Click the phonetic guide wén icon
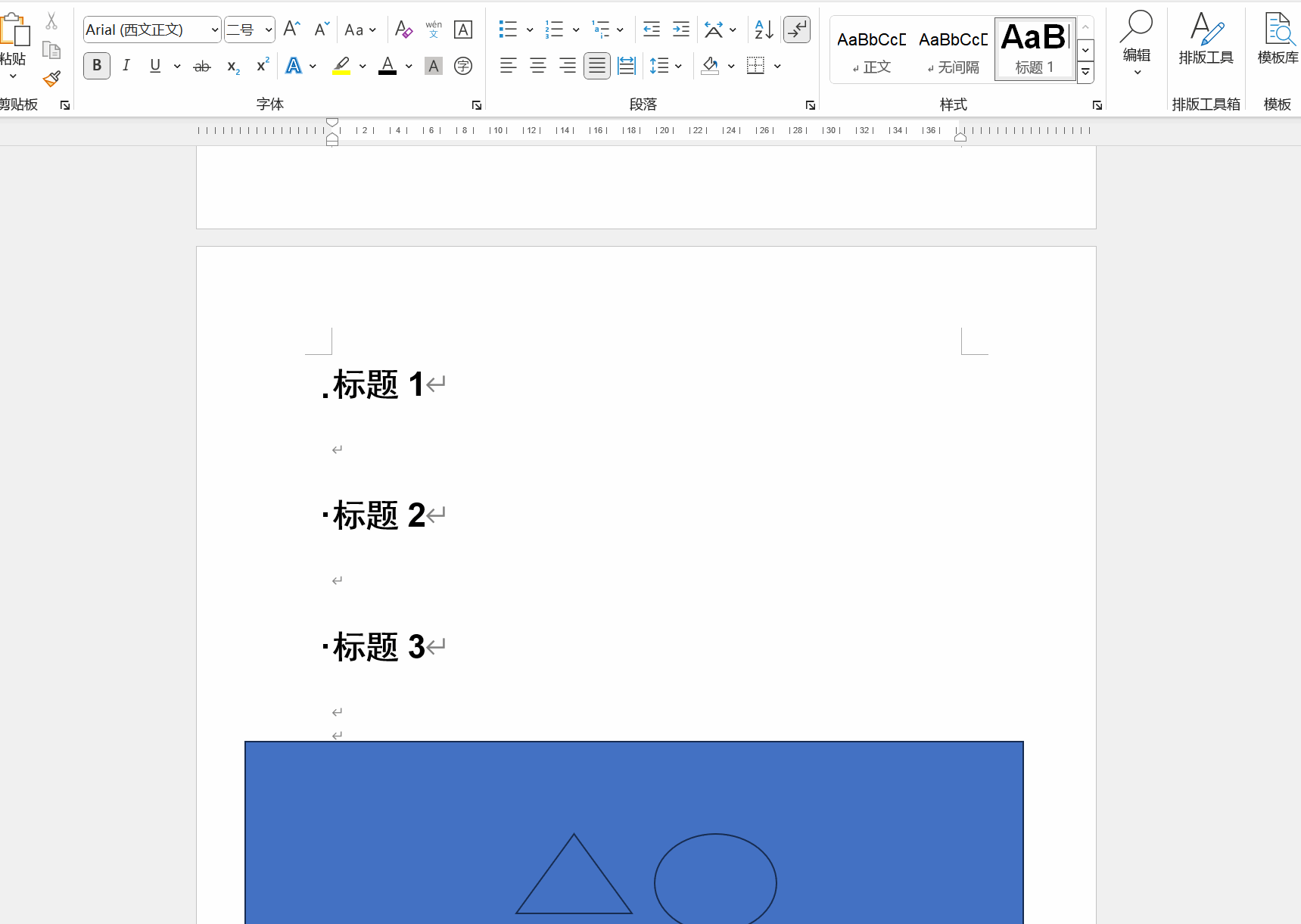1301x924 pixels. tap(434, 30)
